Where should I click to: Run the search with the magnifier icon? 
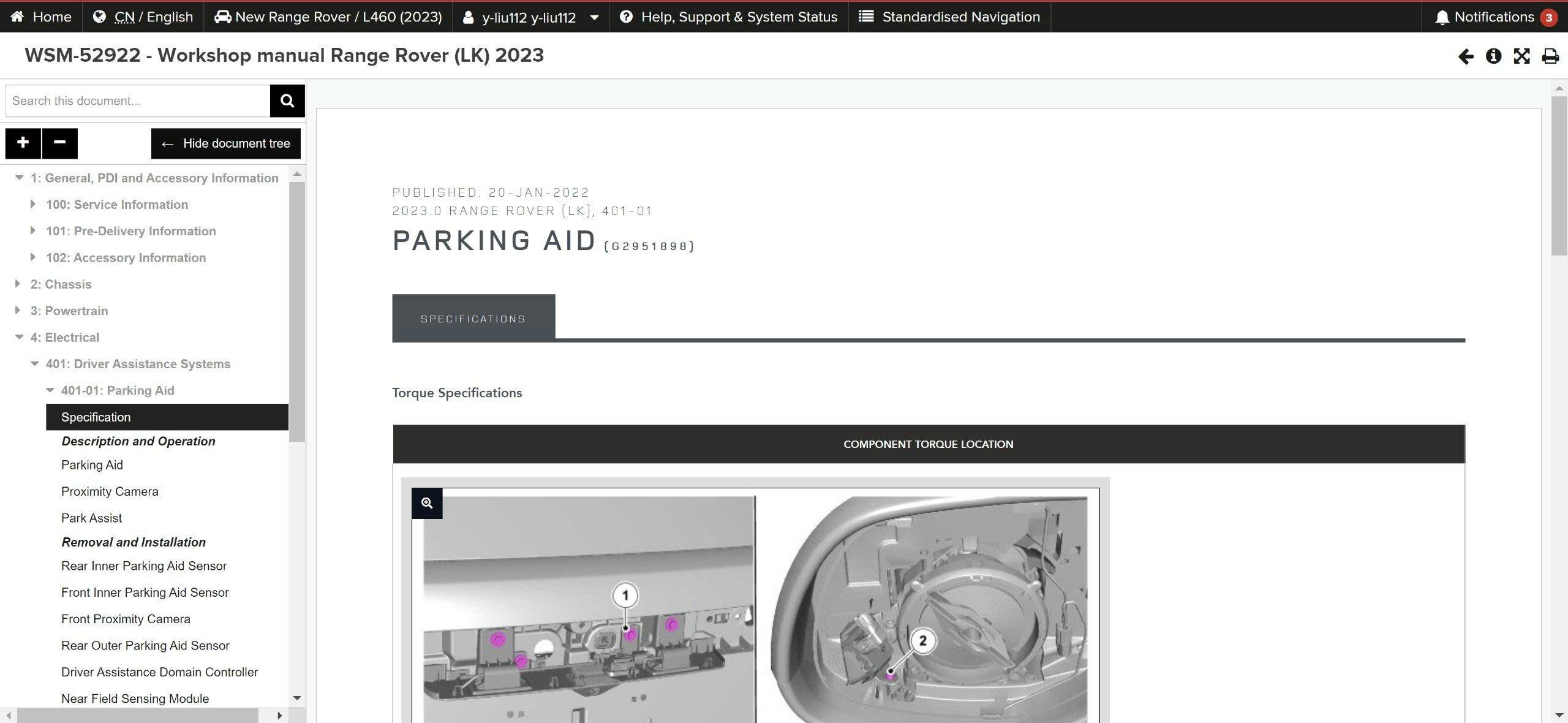point(287,100)
